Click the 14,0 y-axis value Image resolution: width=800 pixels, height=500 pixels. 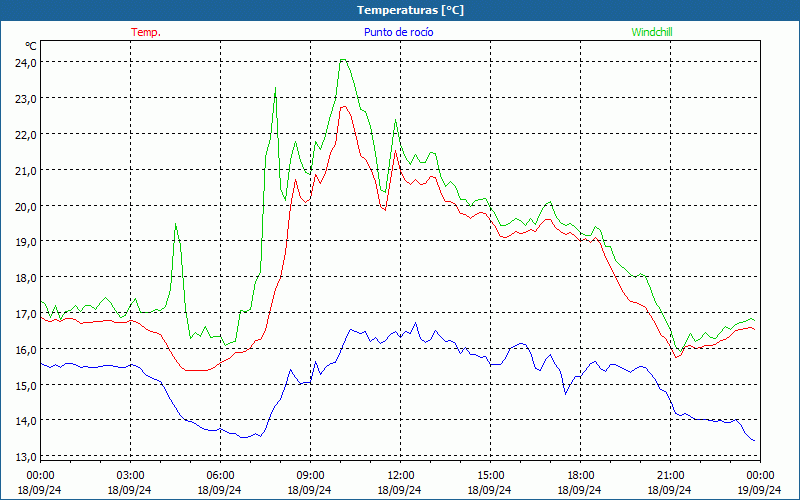pos(26,421)
